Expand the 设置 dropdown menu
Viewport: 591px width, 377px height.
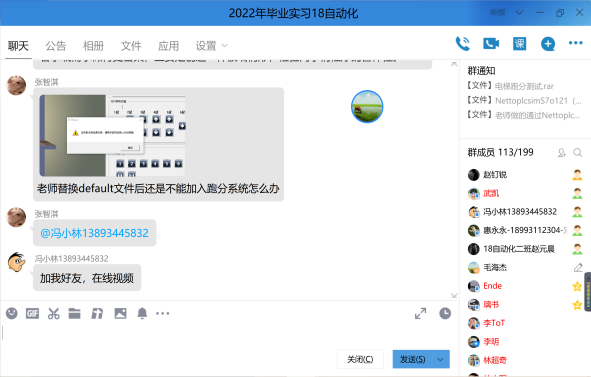point(211,46)
